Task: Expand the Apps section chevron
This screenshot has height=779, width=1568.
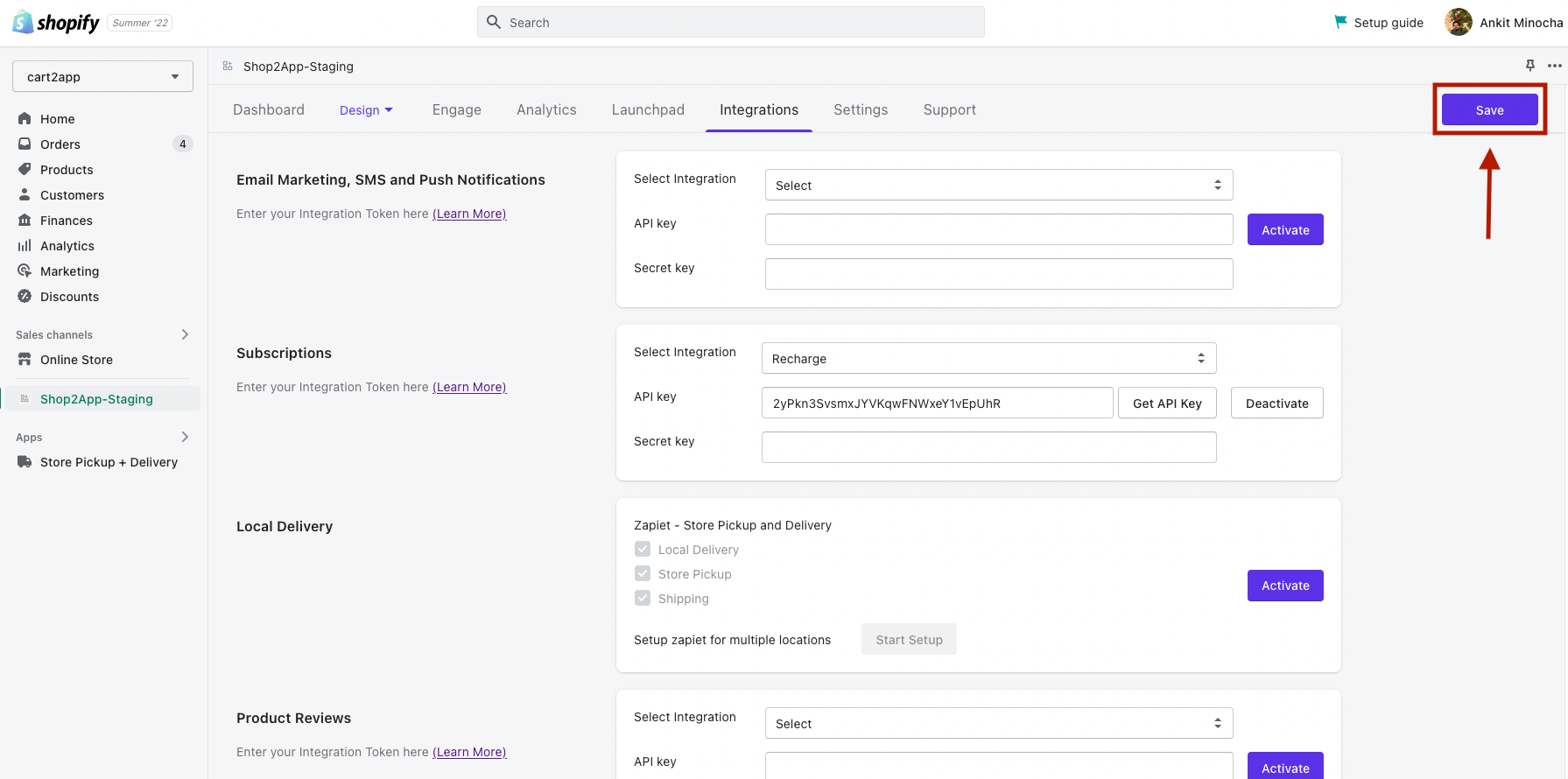Action: [185, 437]
